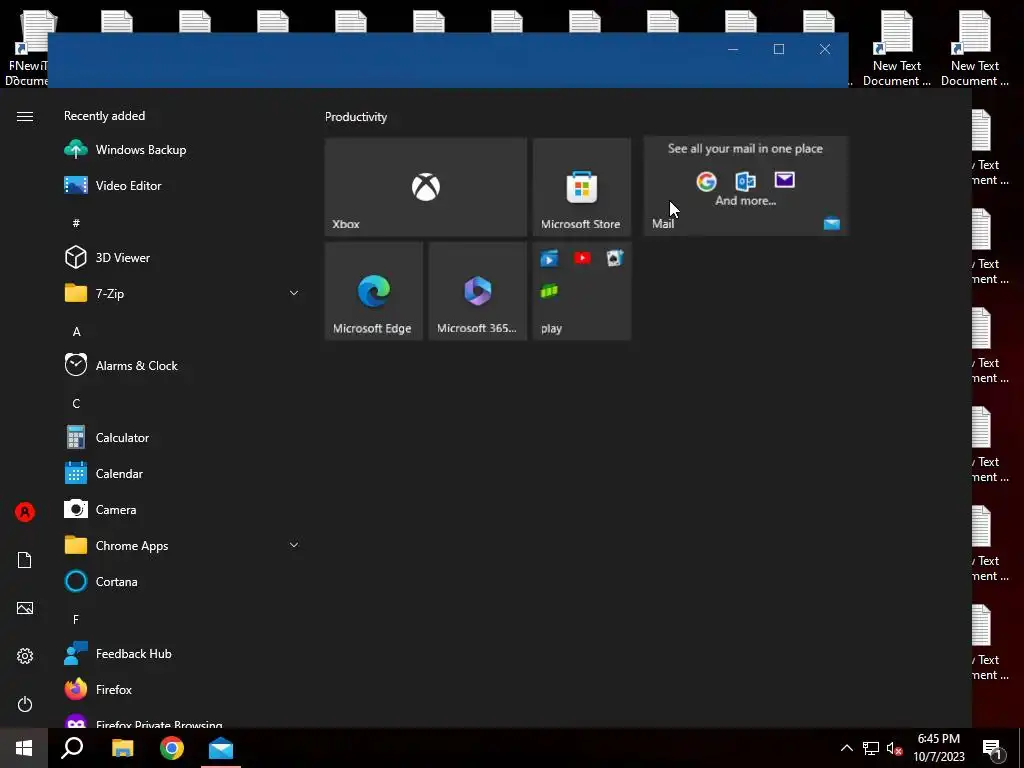Image resolution: width=1024 pixels, height=768 pixels.
Task: Click the Productivity group heading
Action: (356, 117)
